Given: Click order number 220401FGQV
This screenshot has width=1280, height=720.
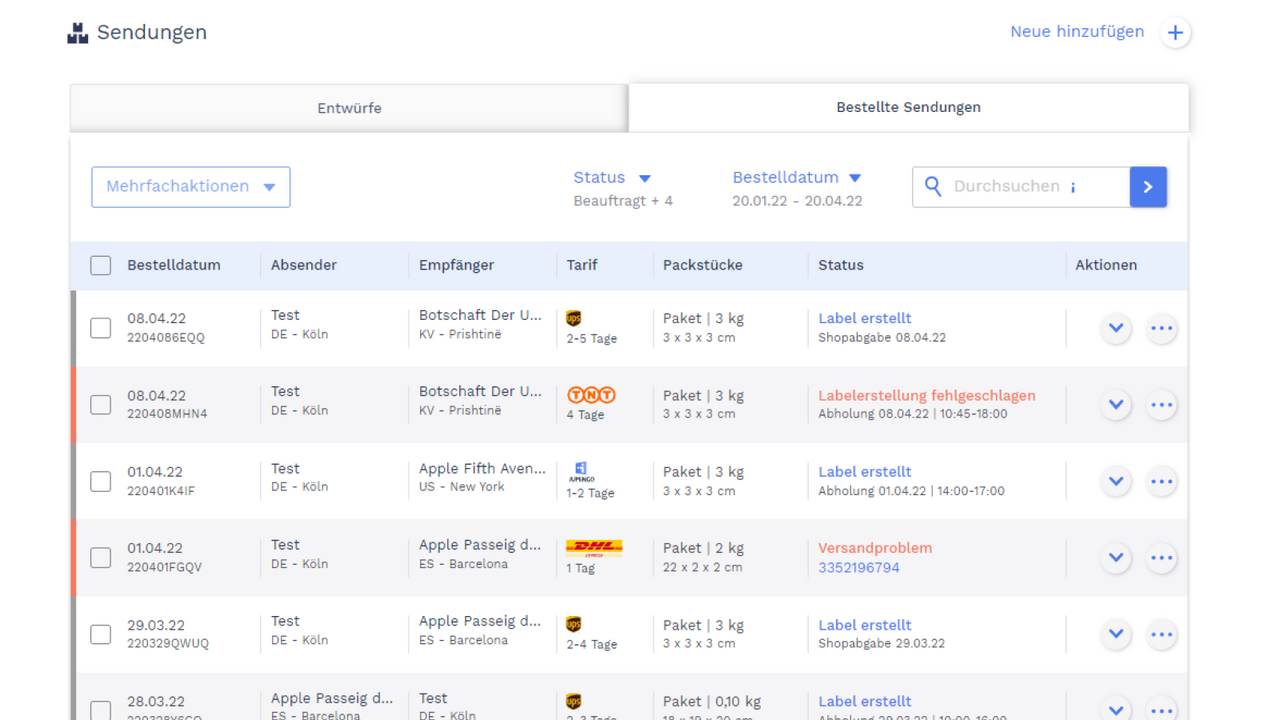Looking at the screenshot, I should pos(164,567).
